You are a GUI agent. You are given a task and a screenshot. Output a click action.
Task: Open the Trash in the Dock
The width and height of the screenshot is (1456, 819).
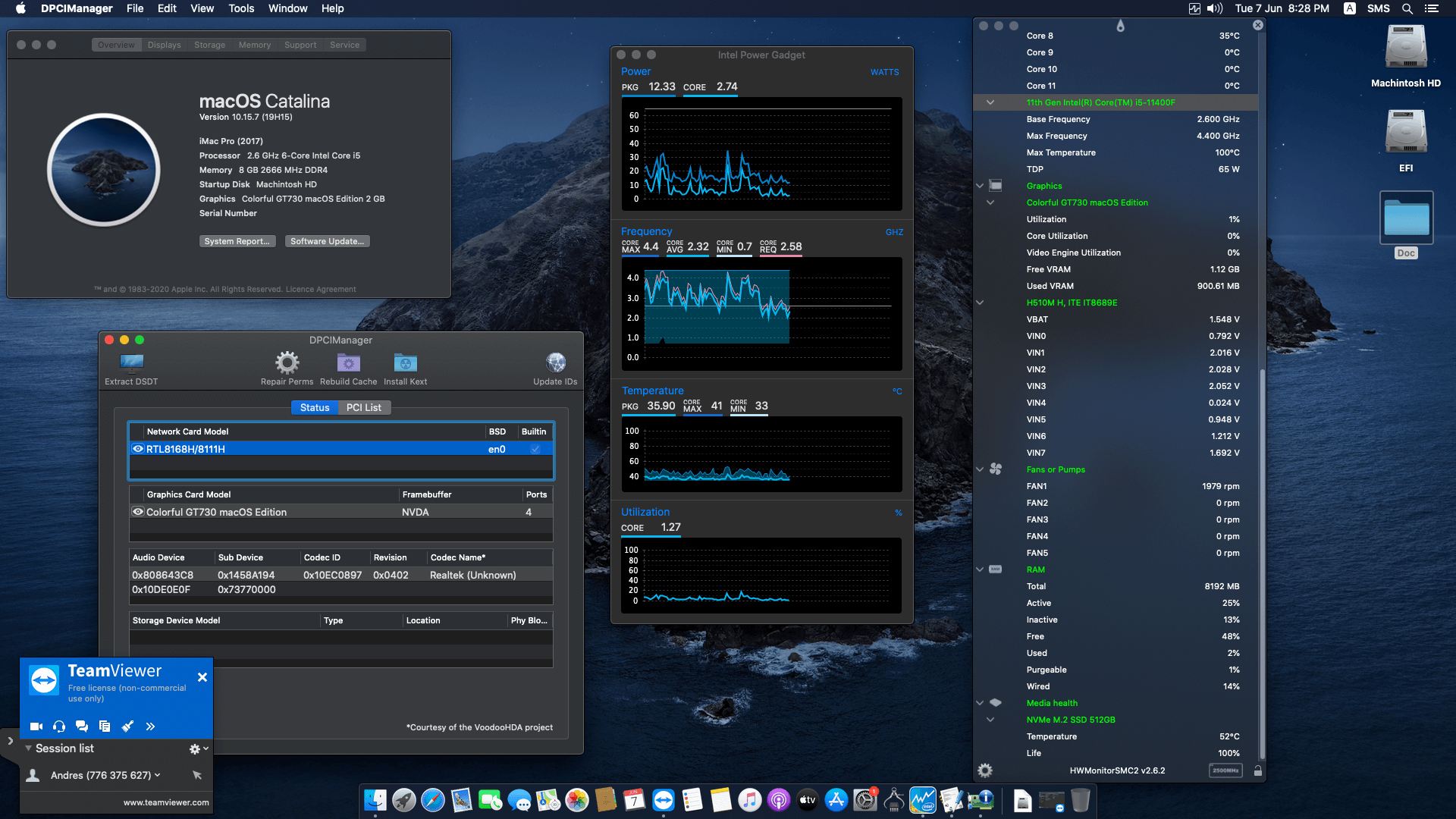[x=1081, y=800]
